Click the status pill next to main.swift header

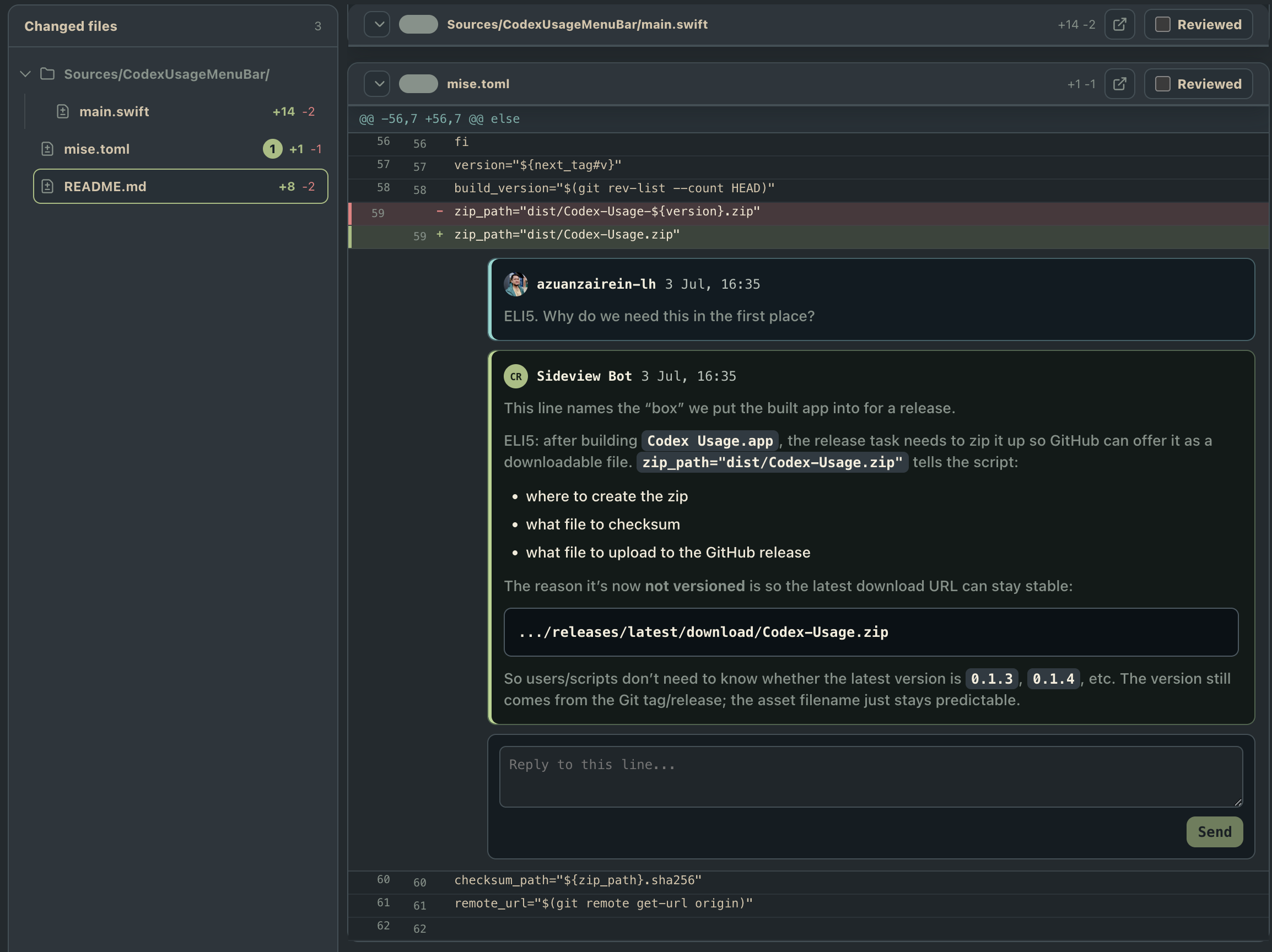pyautogui.click(x=418, y=25)
